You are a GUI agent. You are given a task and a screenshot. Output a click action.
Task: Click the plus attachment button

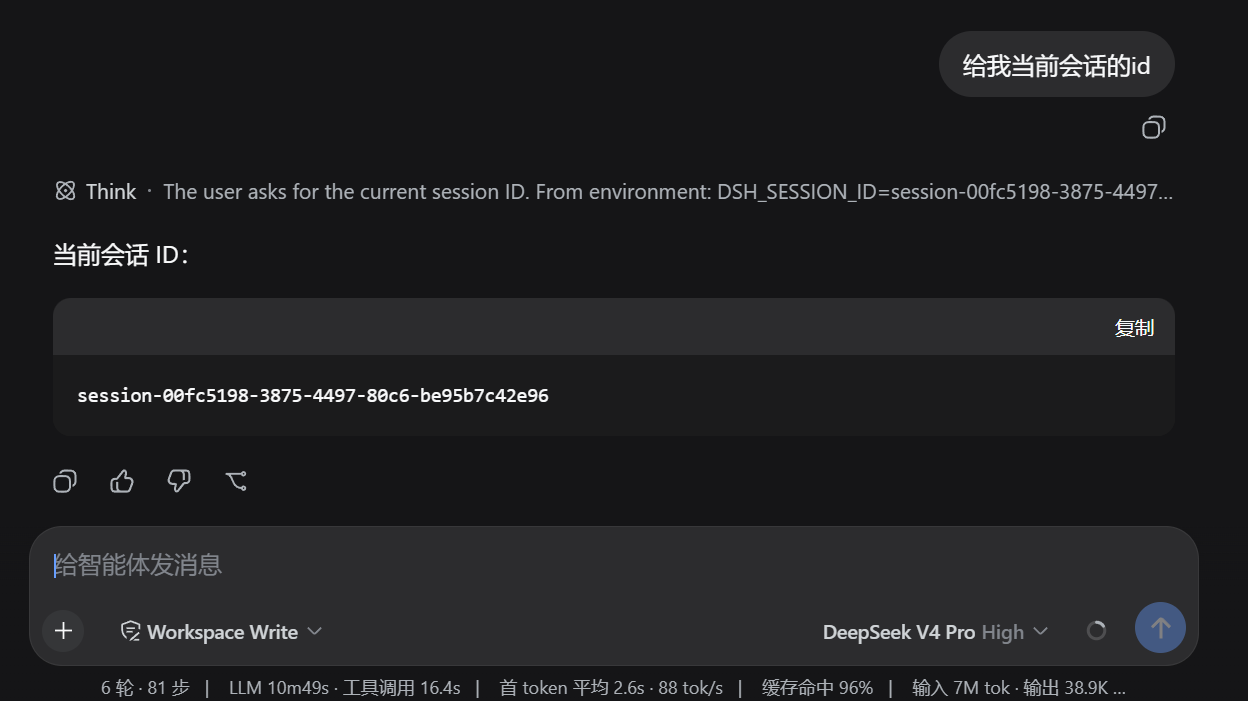point(63,631)
